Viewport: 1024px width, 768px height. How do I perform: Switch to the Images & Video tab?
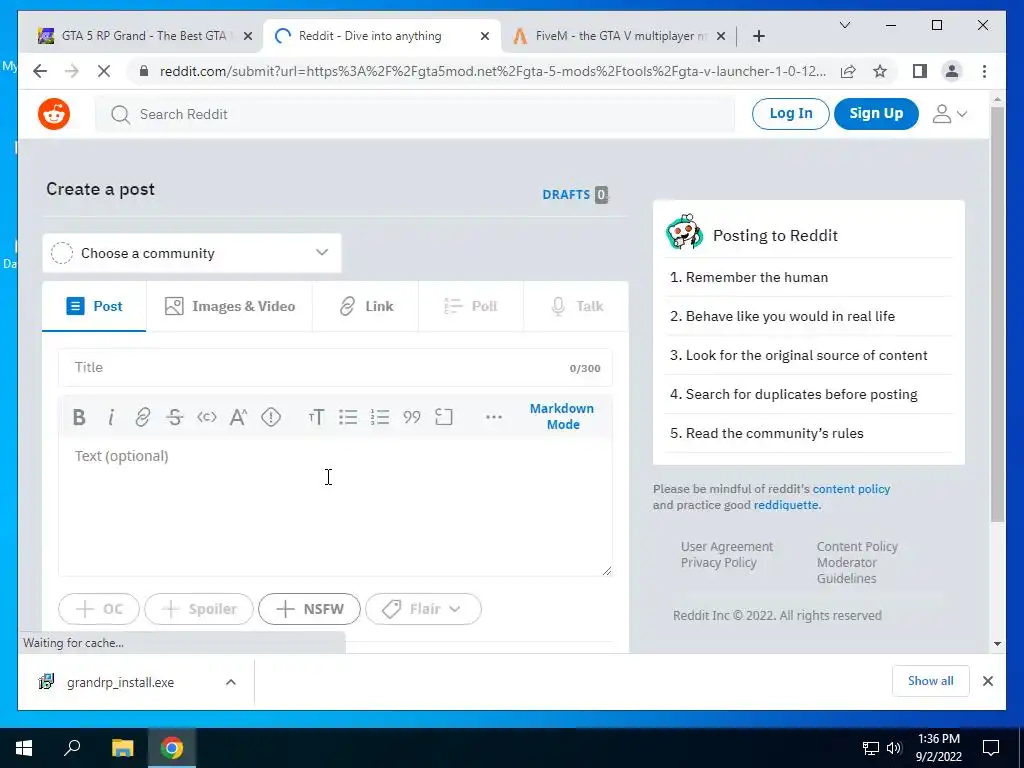229,306
